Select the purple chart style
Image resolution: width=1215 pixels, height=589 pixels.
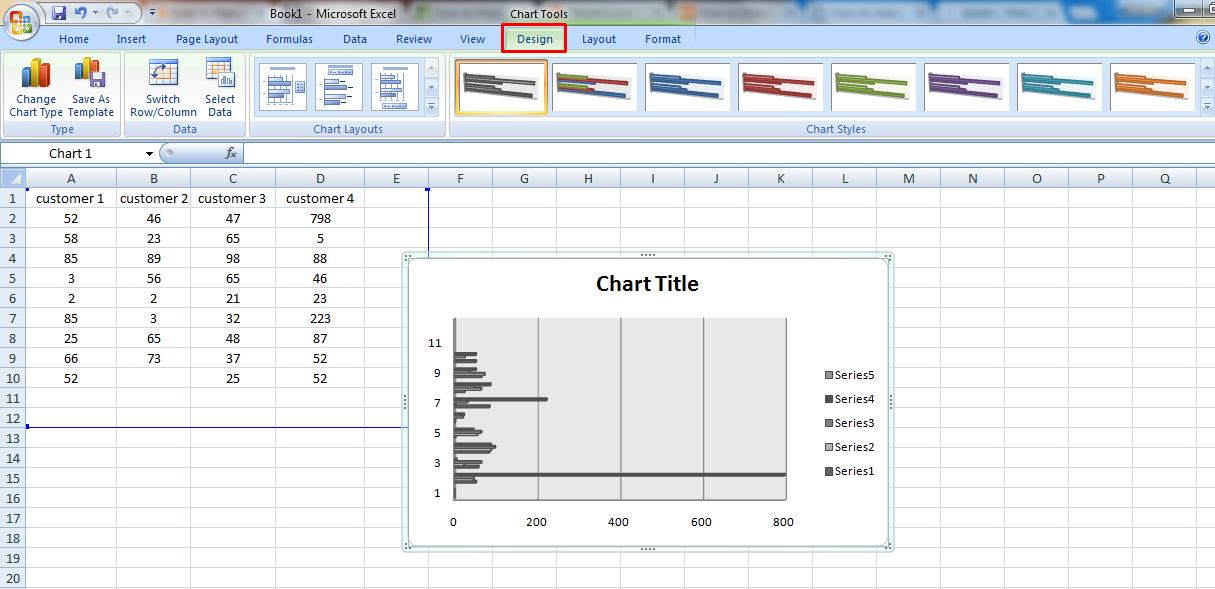[967, 87]
